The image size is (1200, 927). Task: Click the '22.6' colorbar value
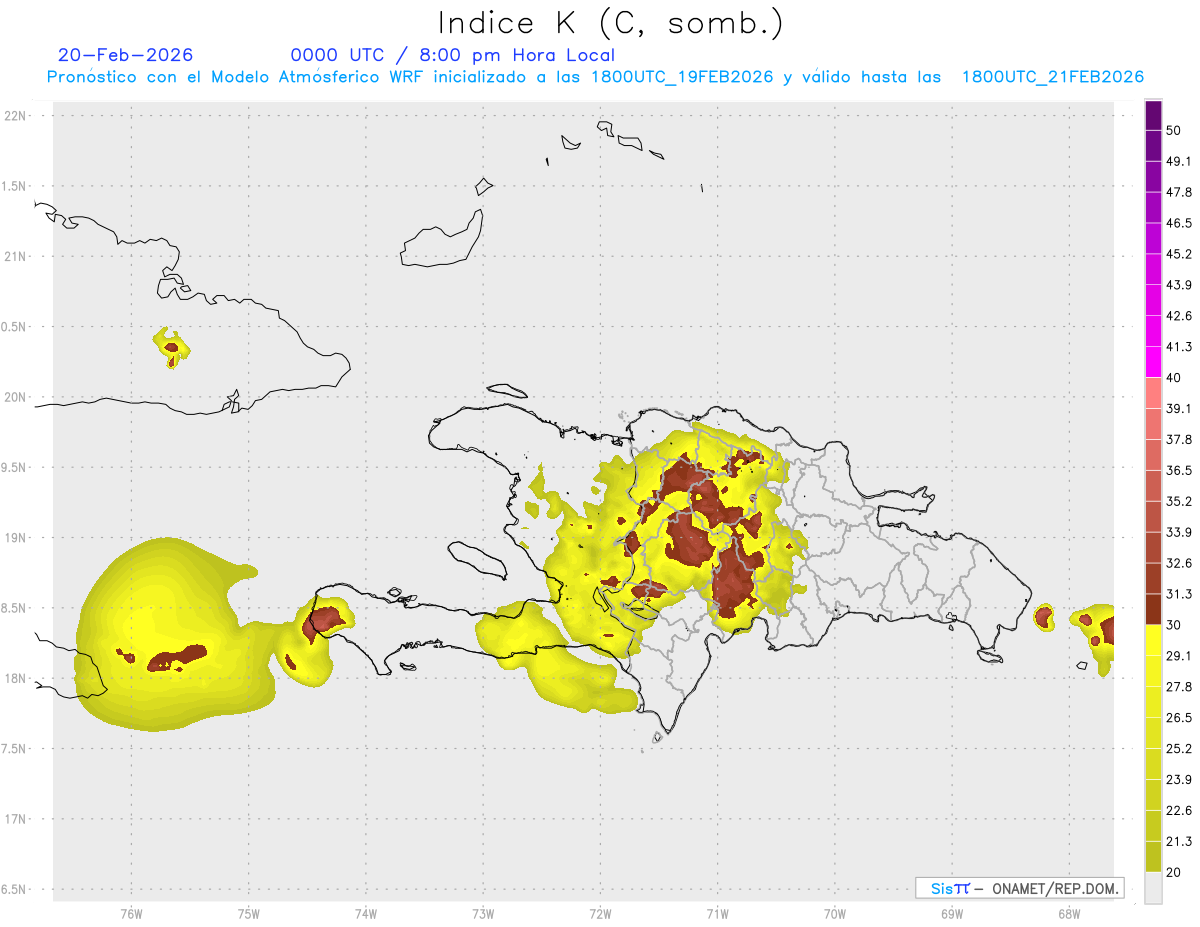pyautogui.click(x=1179, y=811)
